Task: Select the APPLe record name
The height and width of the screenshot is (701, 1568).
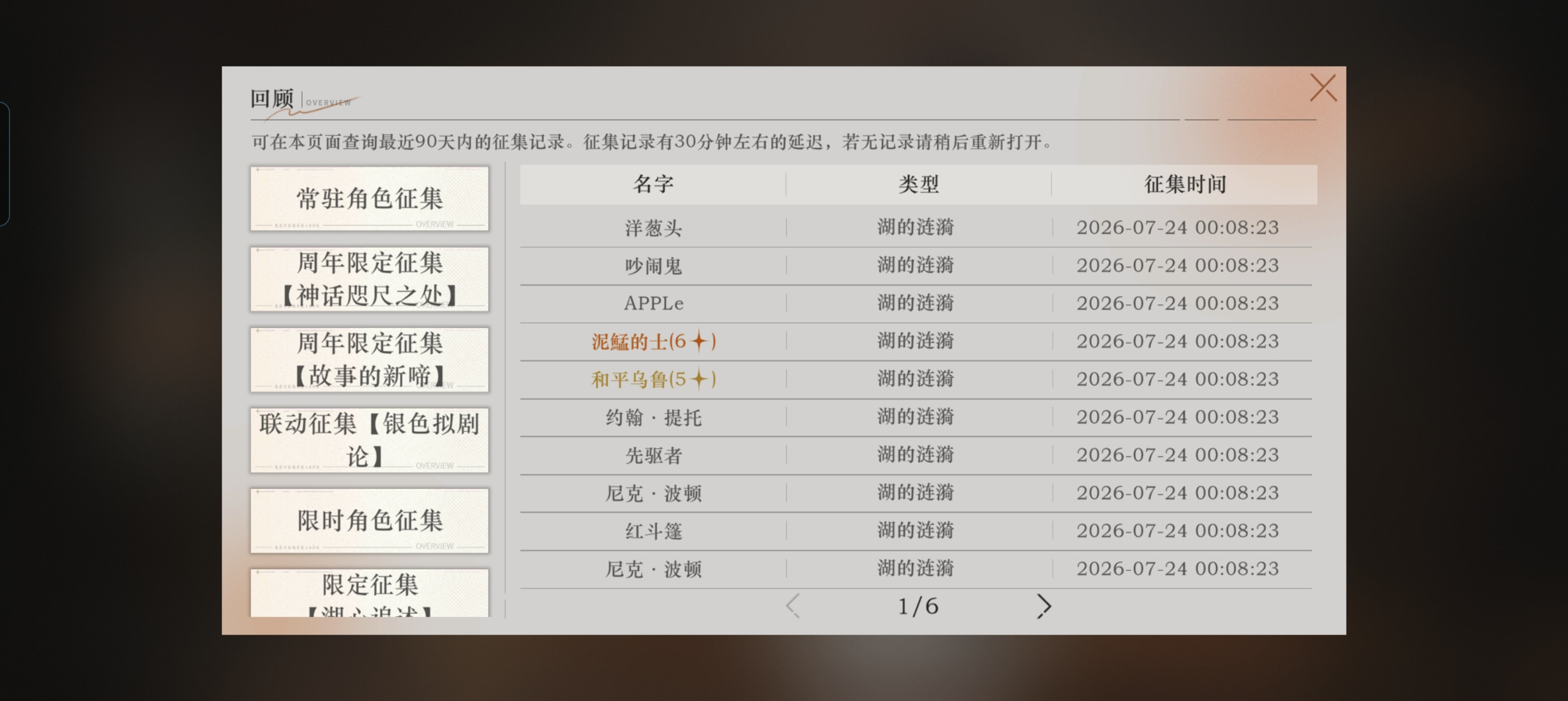Action: click(x=653, y=303)
